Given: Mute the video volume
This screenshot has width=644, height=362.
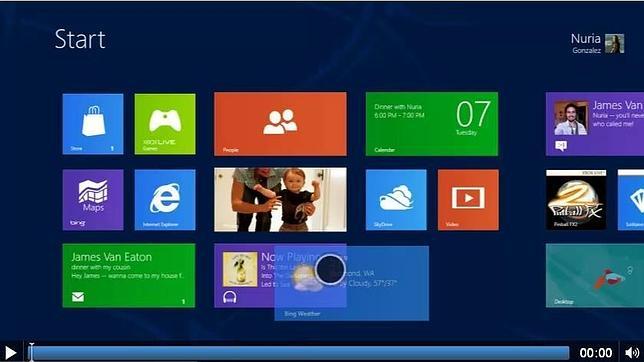Looking at the screenshot, I should click(632, 353).
